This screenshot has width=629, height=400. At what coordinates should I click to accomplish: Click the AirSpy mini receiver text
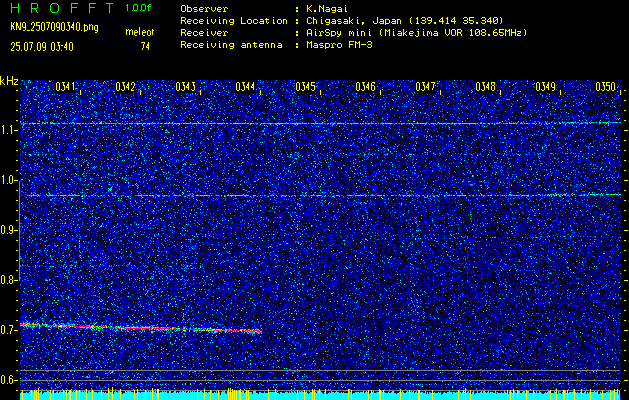pos(416,33)
